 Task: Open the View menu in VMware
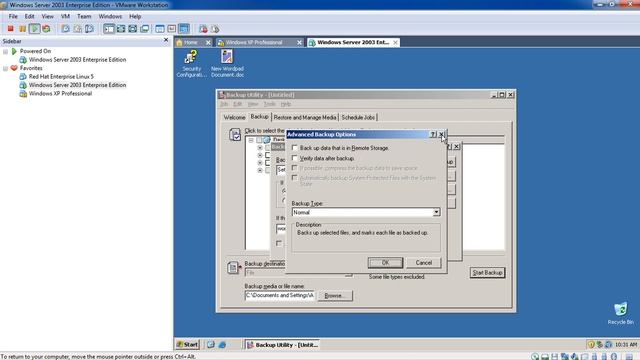pos(47,16)
